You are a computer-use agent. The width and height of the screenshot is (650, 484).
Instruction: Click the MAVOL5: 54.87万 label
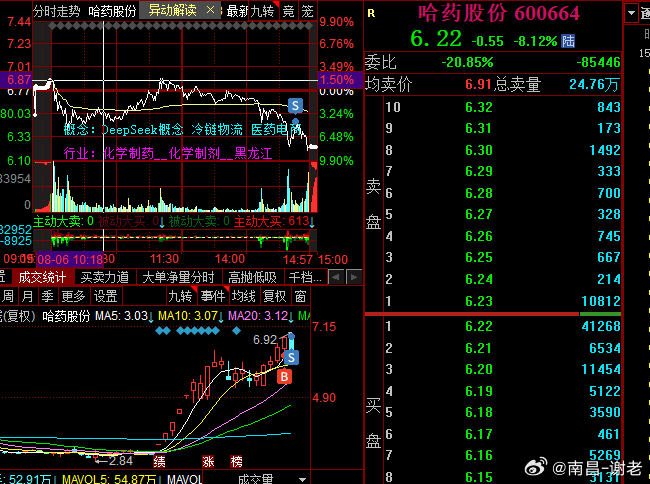tap(109, 479)
